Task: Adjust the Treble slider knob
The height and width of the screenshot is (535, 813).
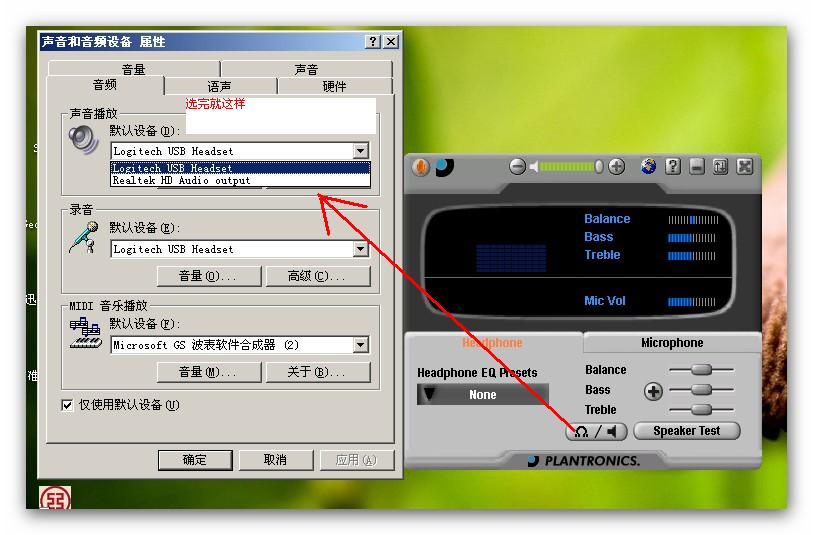Action: pos(702,410)
